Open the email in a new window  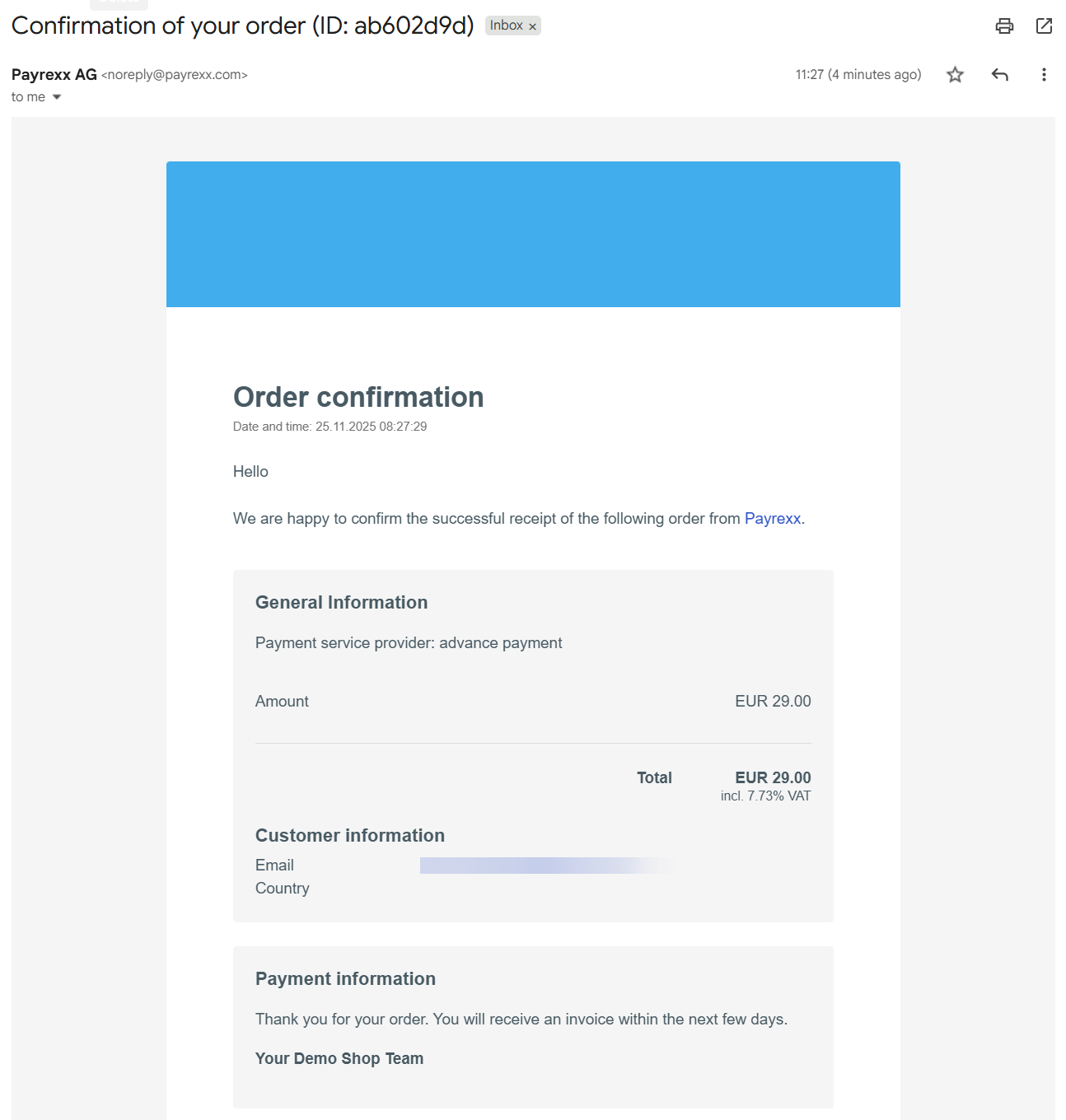click(x=1044, y=26)
